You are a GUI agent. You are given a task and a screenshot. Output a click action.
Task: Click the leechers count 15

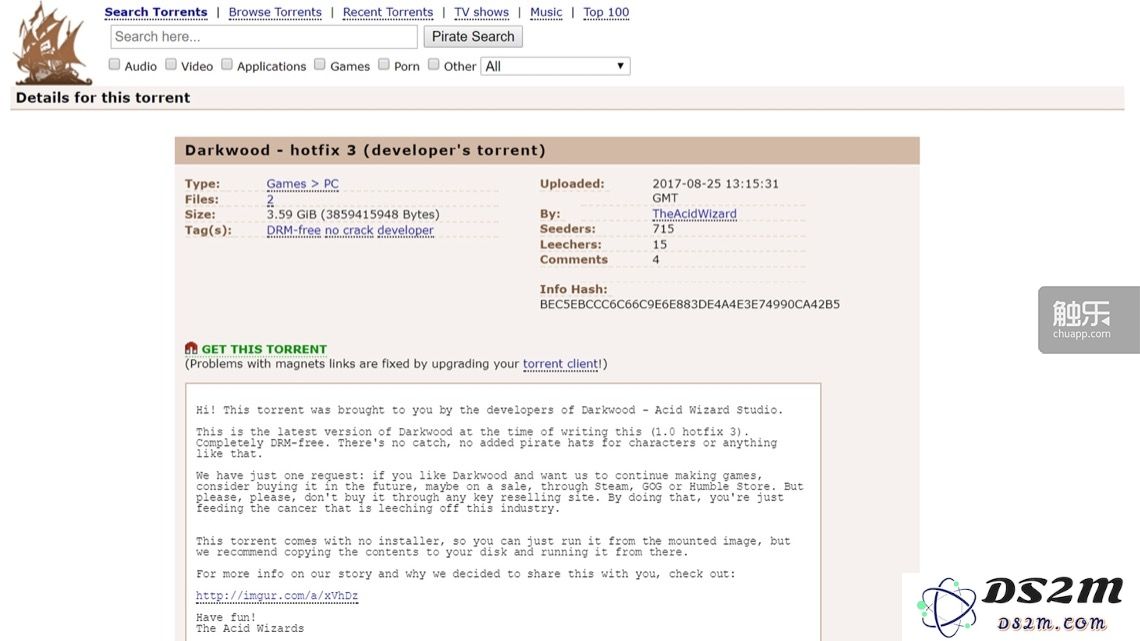659,244
